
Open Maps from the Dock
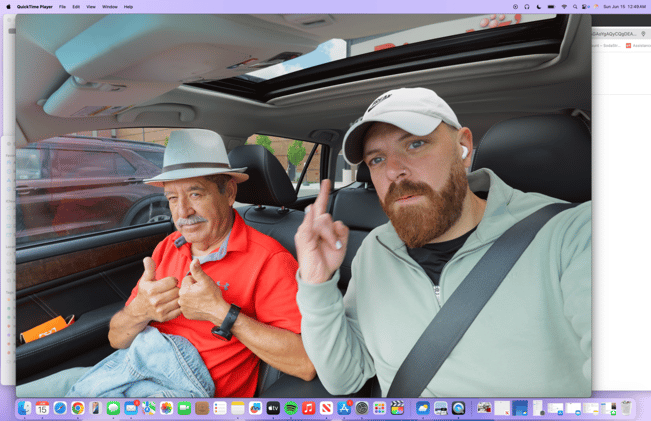[149, 408]
